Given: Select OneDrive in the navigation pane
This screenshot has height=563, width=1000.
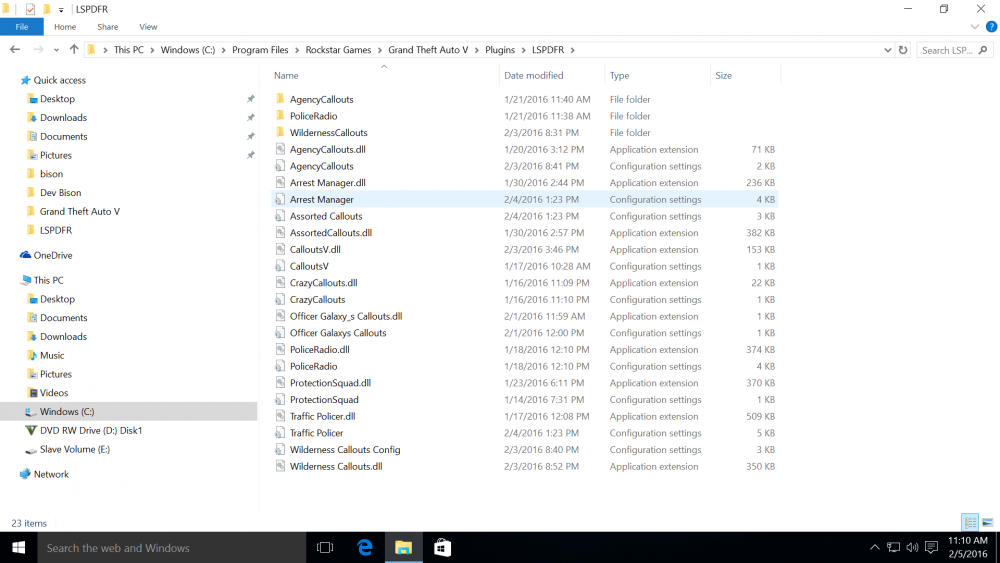Looking at the screenshot, I should (x=52, y=255).
